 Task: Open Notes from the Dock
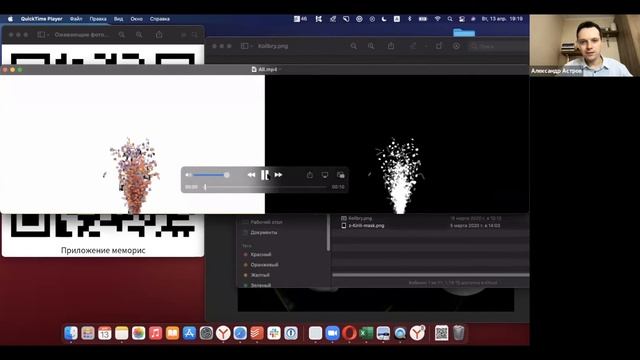tap(122, 333)
